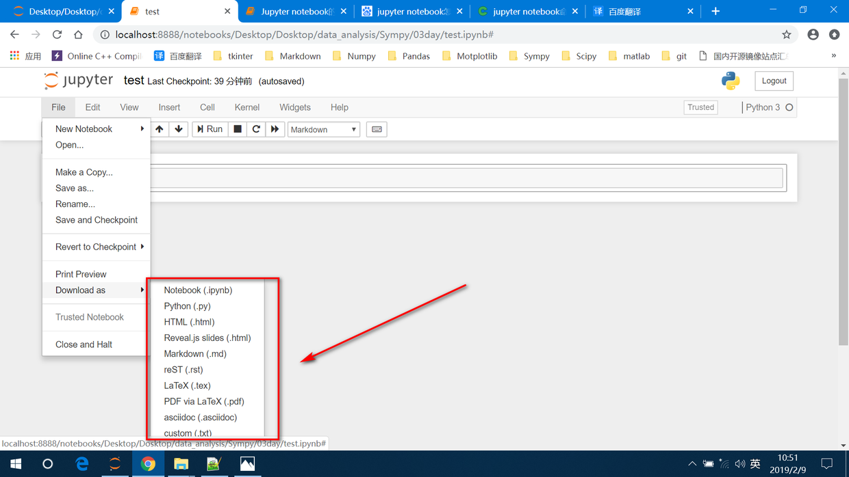The height and width of the screenshot is (477, 849).
Task: Open the File menu
Action: click(x=58, y=107)
